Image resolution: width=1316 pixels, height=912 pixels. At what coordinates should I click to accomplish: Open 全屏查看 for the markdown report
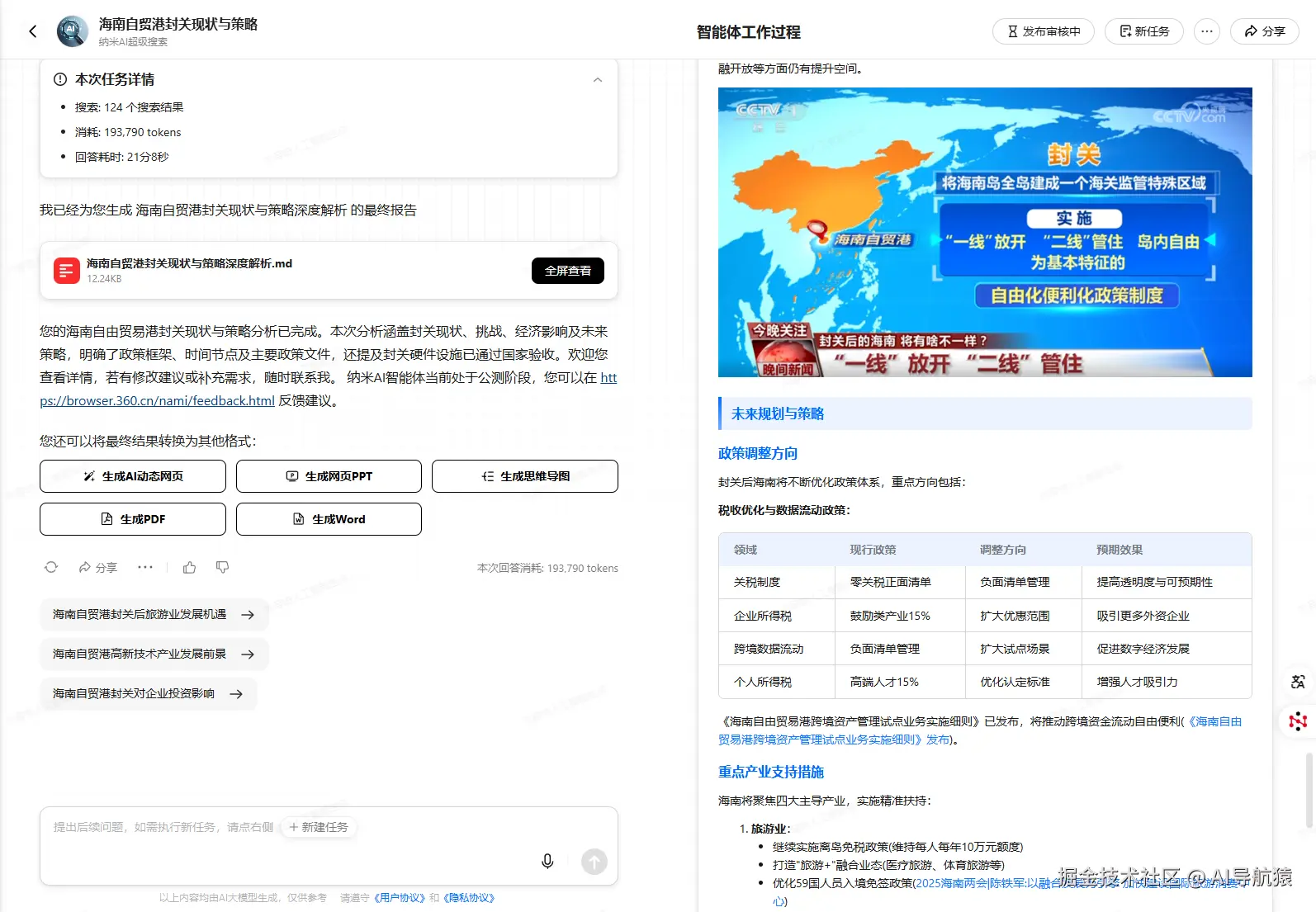pyautogui.click(x=568, y=271)
